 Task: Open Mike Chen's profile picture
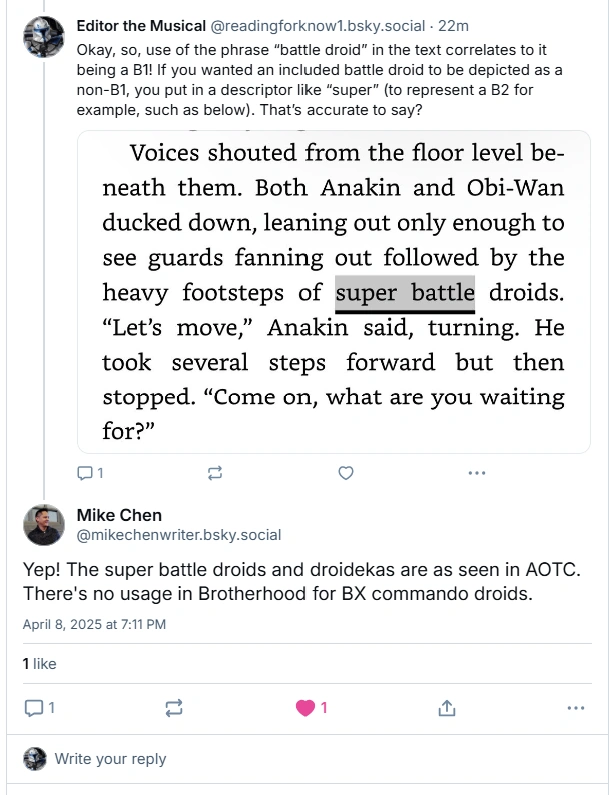point(43,524)
